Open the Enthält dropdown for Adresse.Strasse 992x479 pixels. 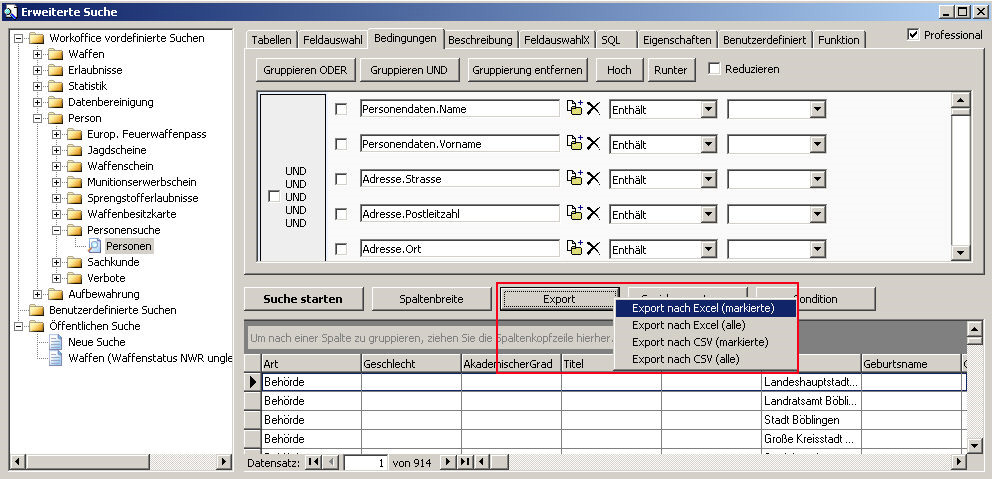click(x=710, y=179)
